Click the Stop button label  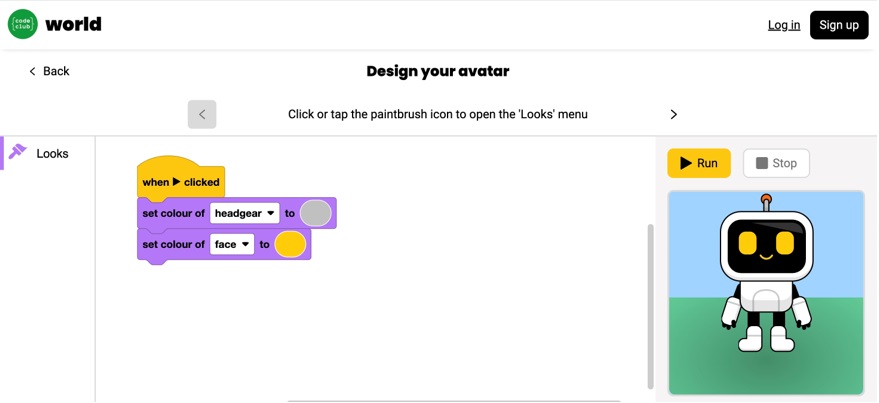(784, 163)
